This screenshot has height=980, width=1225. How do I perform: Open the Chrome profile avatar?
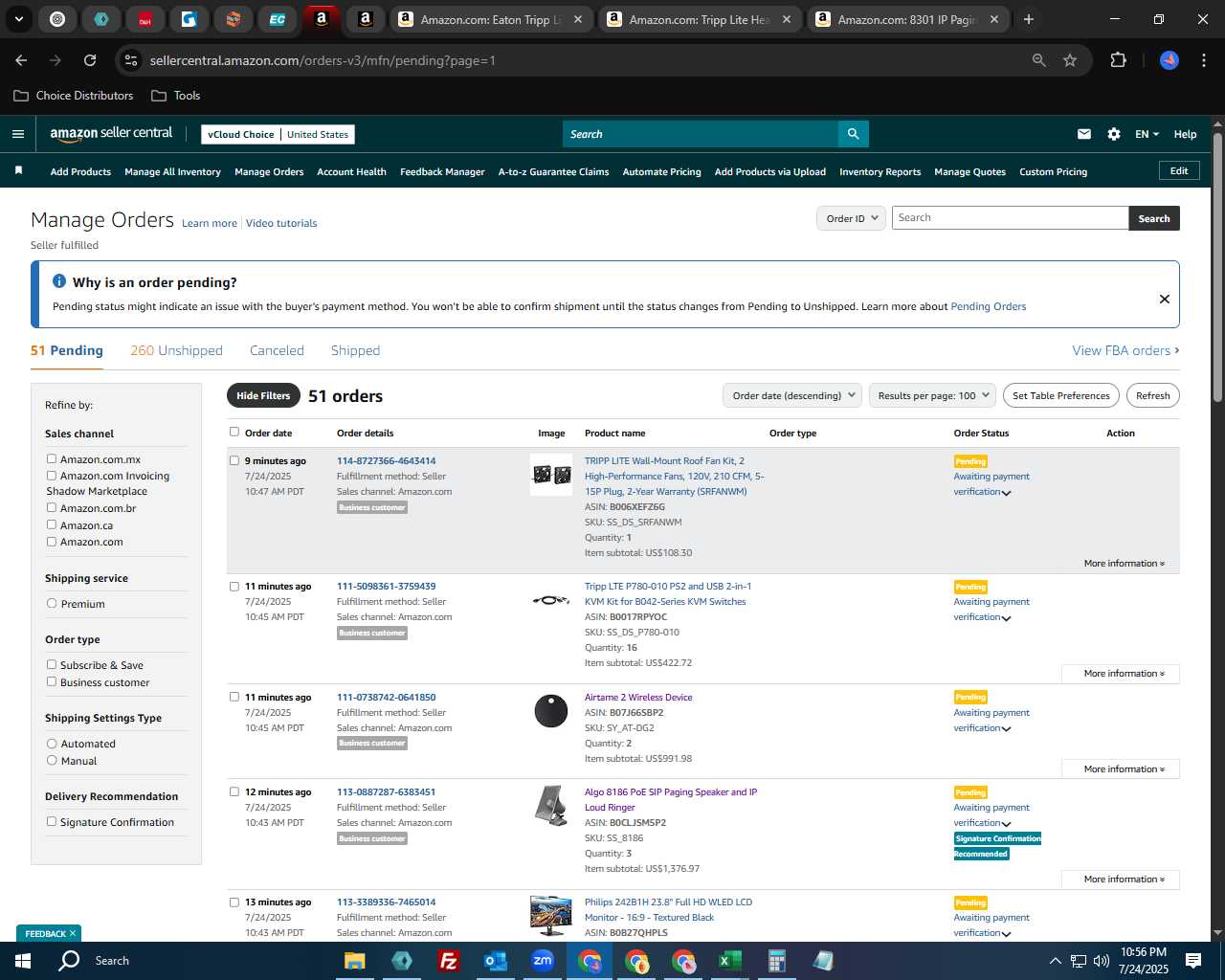(x=1169, y=60)
